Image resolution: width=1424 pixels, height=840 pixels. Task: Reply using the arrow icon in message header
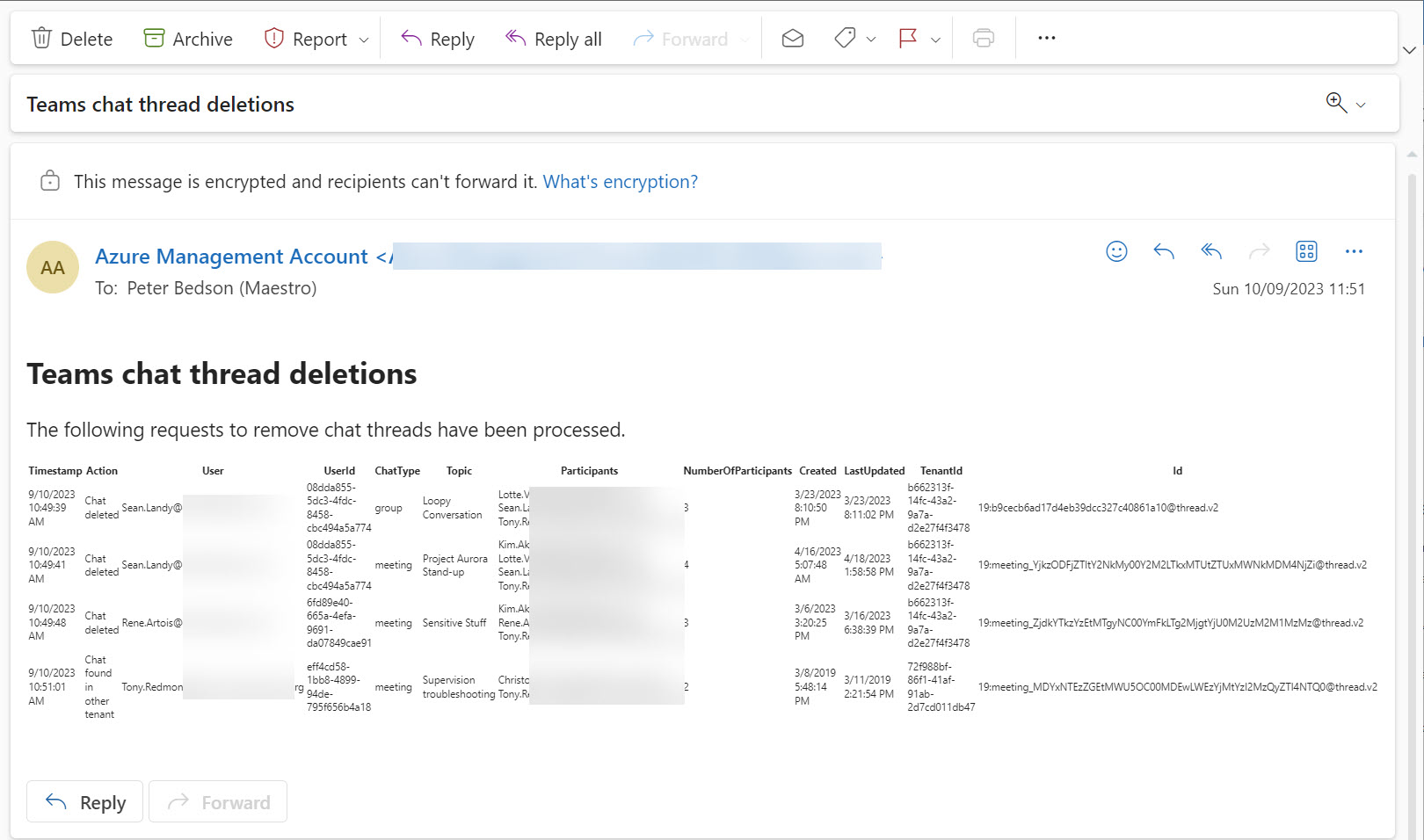pyautogui.click(x=1163, y=251)
